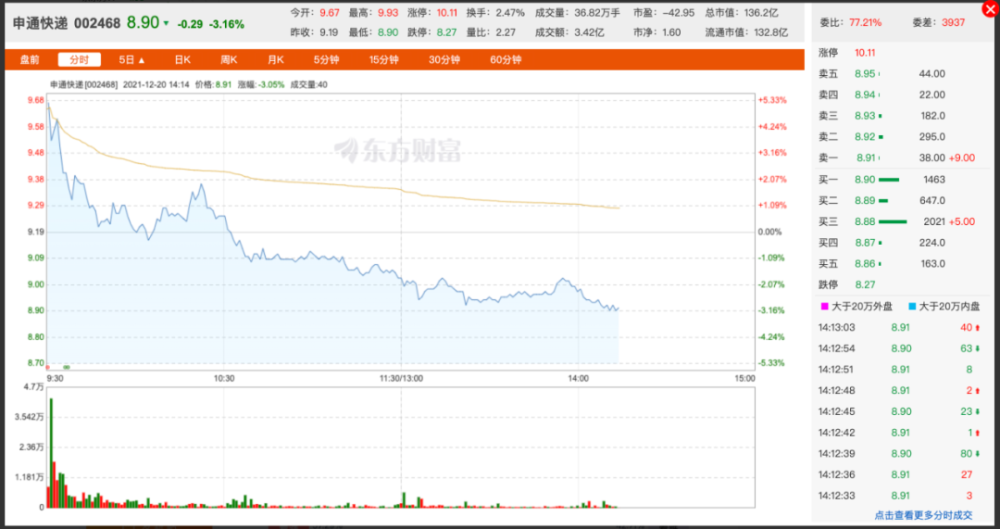Switch to the 月K tab
This screenshot has width=1000, height=529.
click(276, 60)
